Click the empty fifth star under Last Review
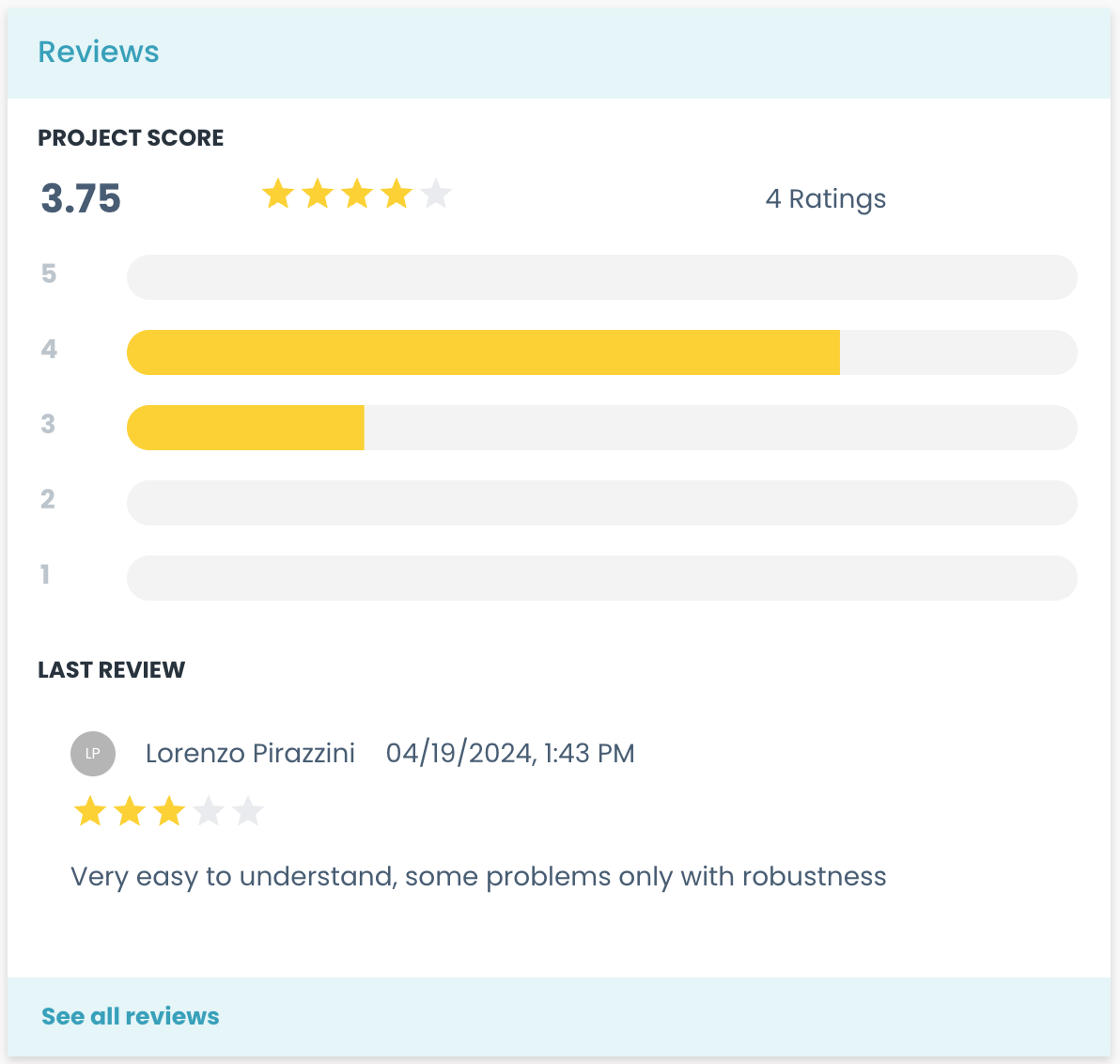The width and height of the screenshot is (1120, 1064). click(x=246, y=810)
